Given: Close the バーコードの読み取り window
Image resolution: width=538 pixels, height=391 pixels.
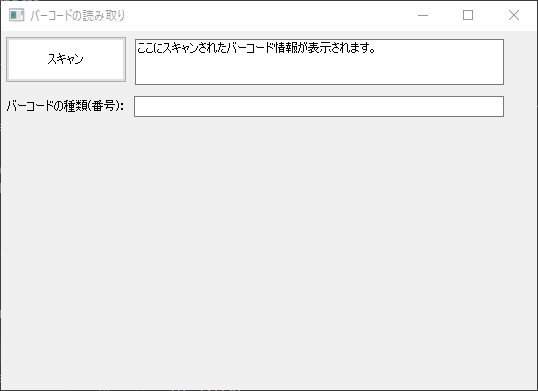Looking at the screenshot, I should [x=514, y=15].
